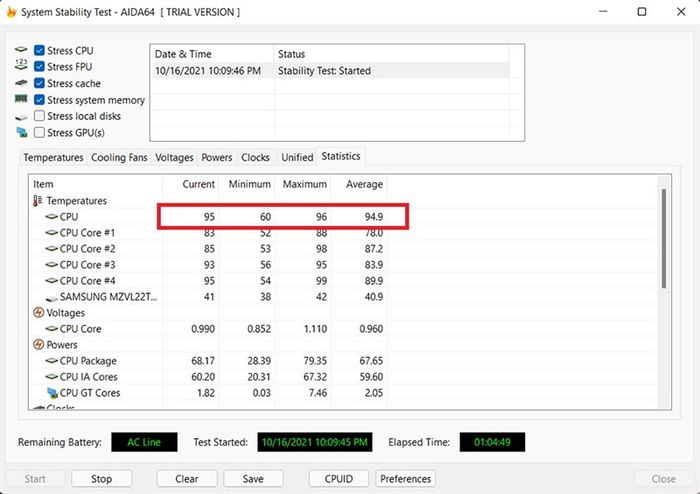Save the test results
The height and width of the screenshot is (494, 700).
click(253, 479)
